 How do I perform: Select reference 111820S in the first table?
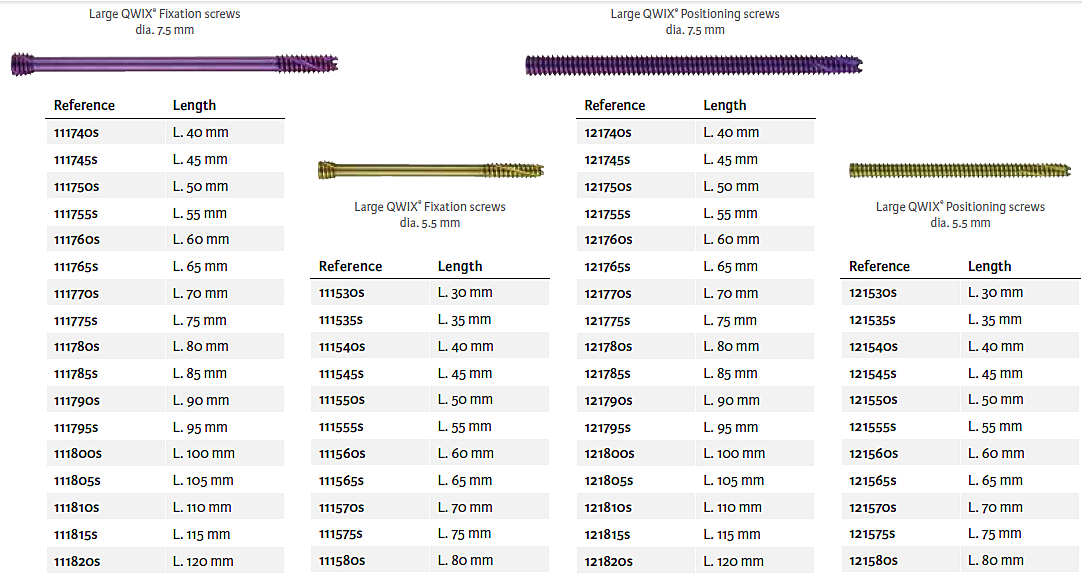77,561
